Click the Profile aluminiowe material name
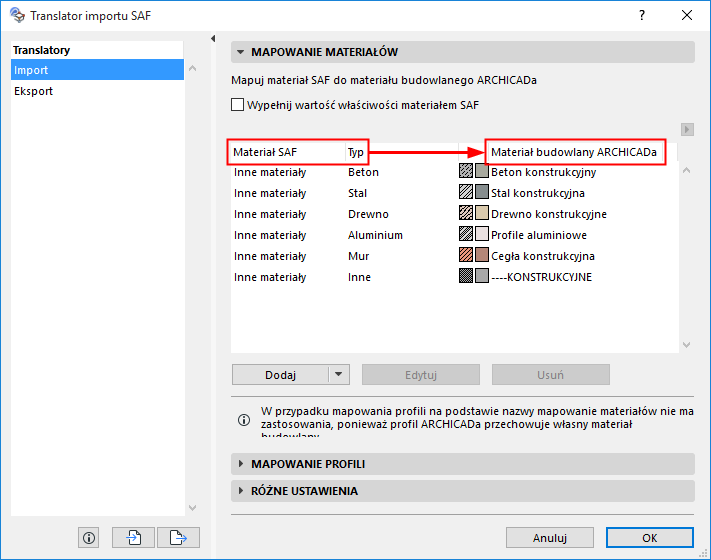 (539, 235)
